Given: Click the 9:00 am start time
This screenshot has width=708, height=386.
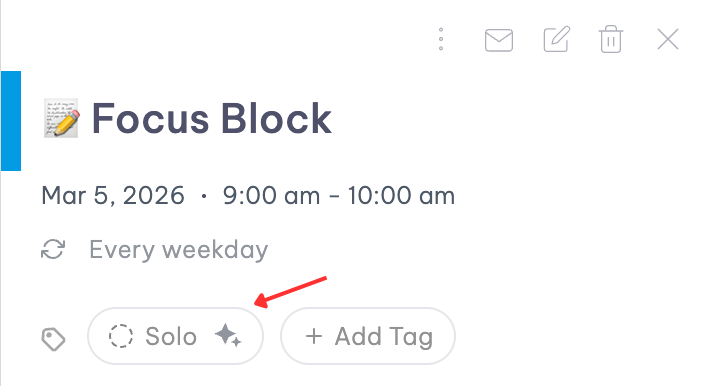Looking at the screenshot, I should [x=271, y=196].
